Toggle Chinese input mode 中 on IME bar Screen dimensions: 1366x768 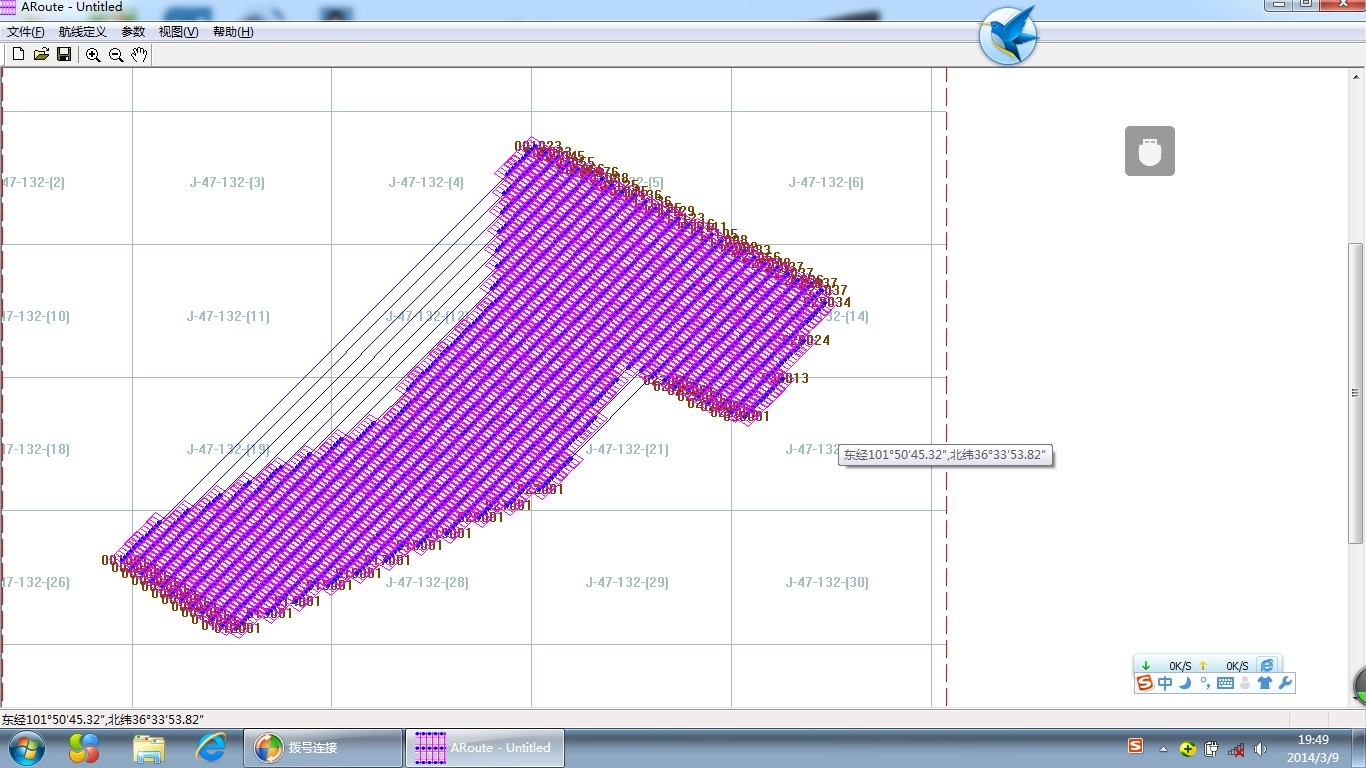coord(1165,683)
